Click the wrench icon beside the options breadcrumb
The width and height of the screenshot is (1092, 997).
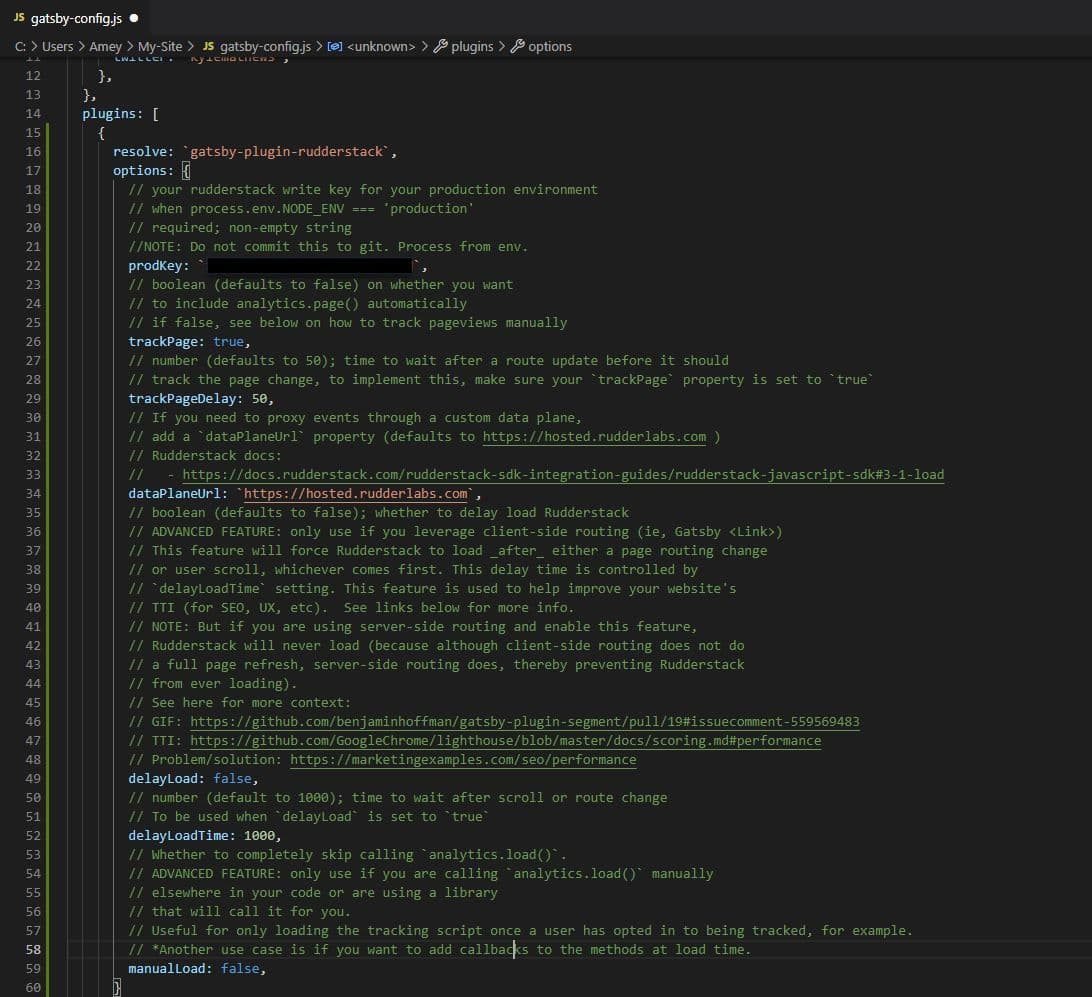[x=519, y=46]
